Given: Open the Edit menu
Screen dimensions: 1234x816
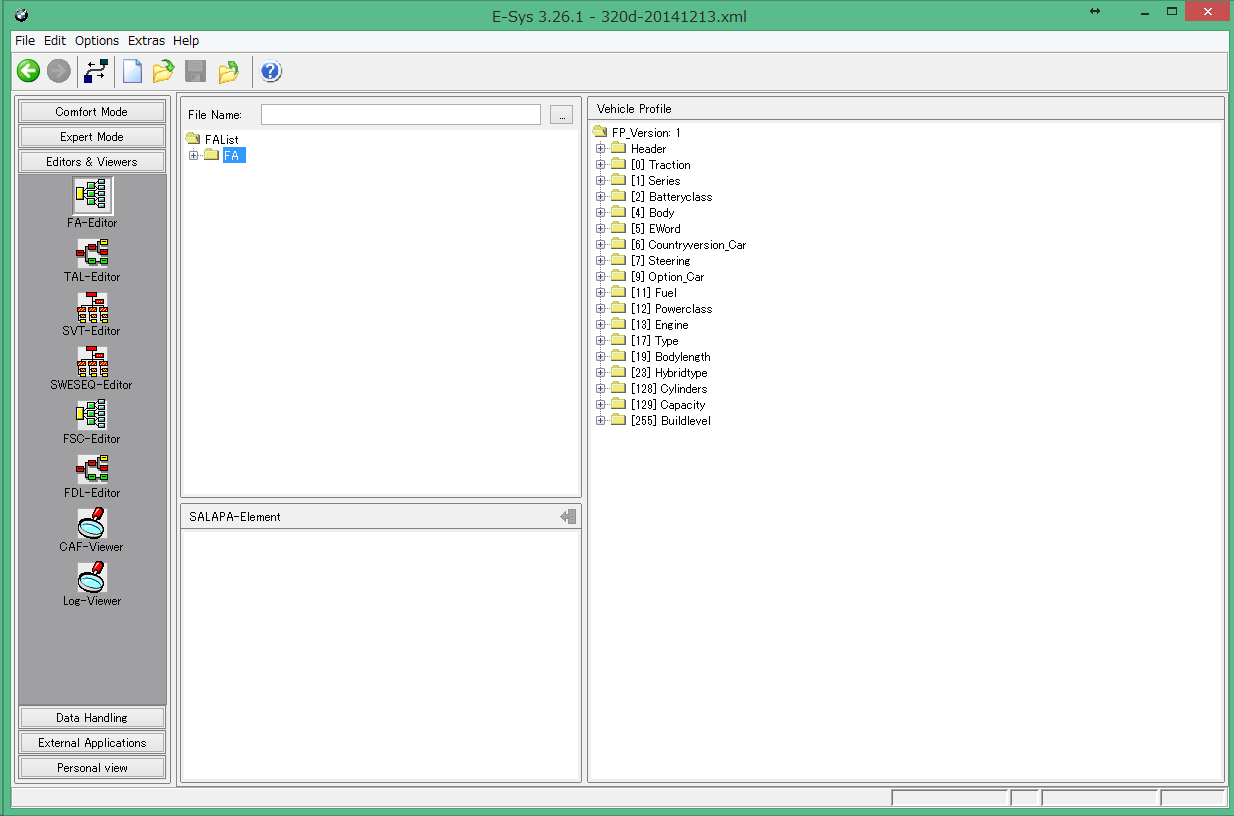Looking at the screenshot, I should [55, 41].
